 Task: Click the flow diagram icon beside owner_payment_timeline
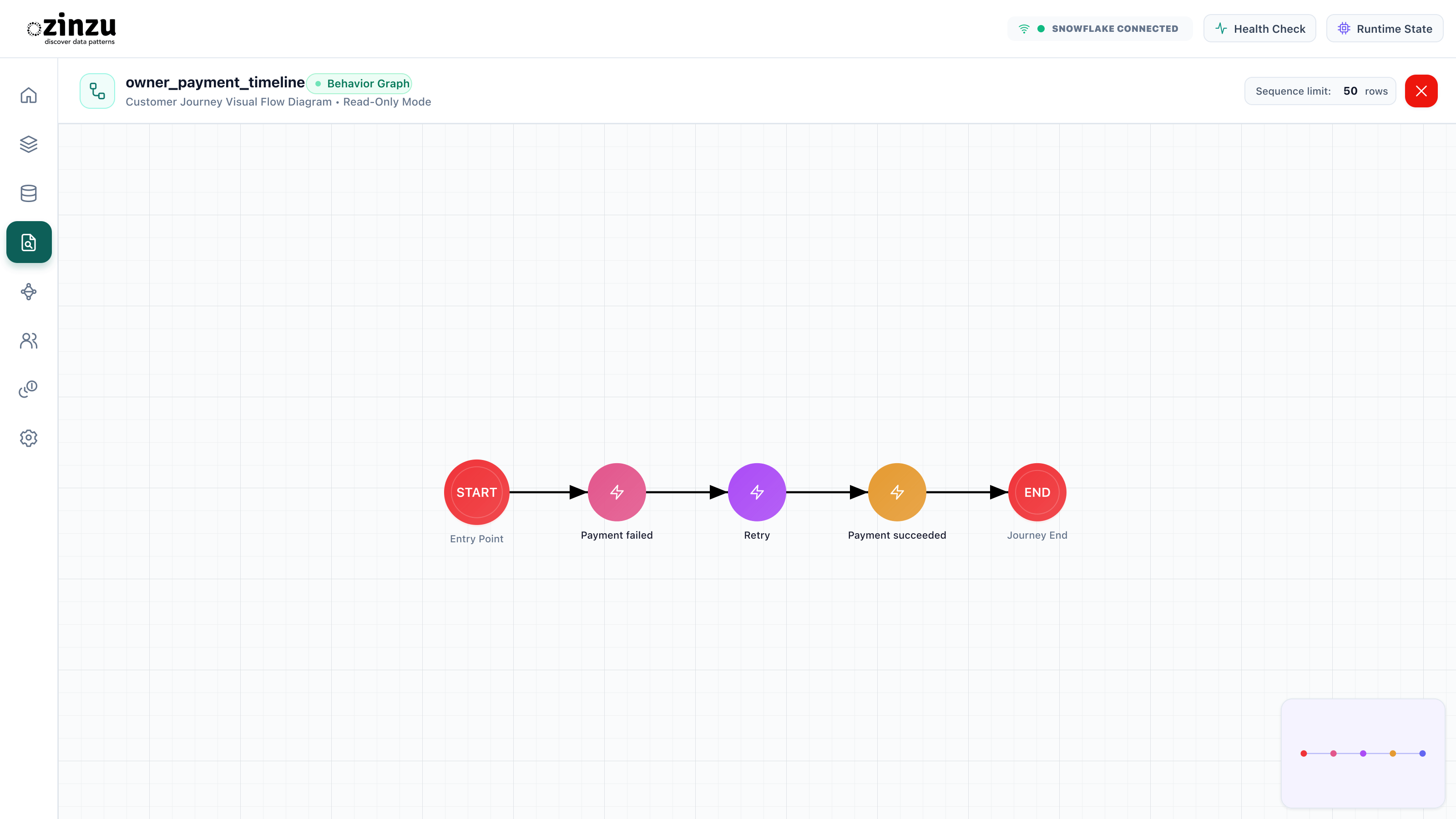tap(97, 91)
